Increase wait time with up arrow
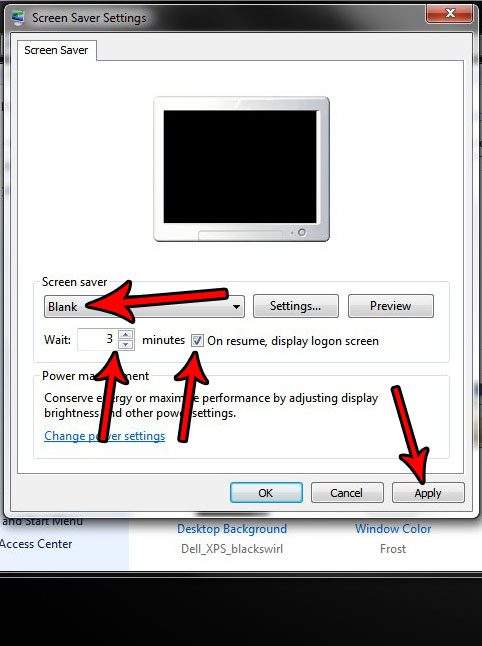This screenshot has height=646, width=482. coord(126,334)
